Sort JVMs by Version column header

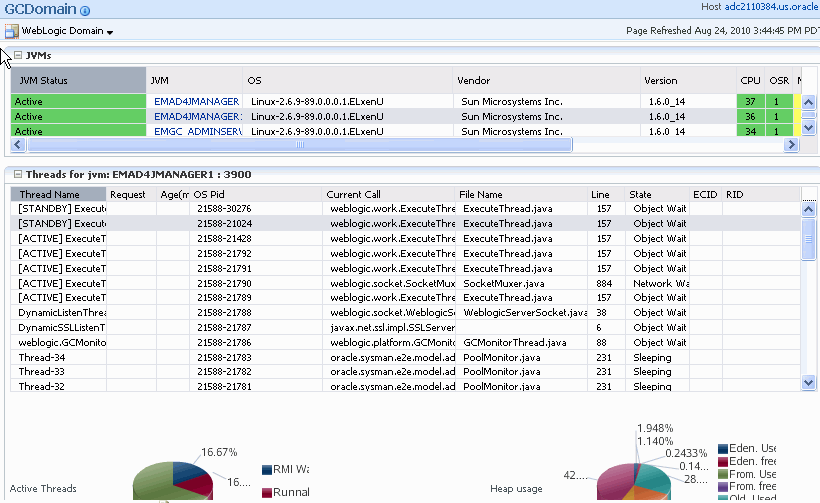tap(688, 81)
